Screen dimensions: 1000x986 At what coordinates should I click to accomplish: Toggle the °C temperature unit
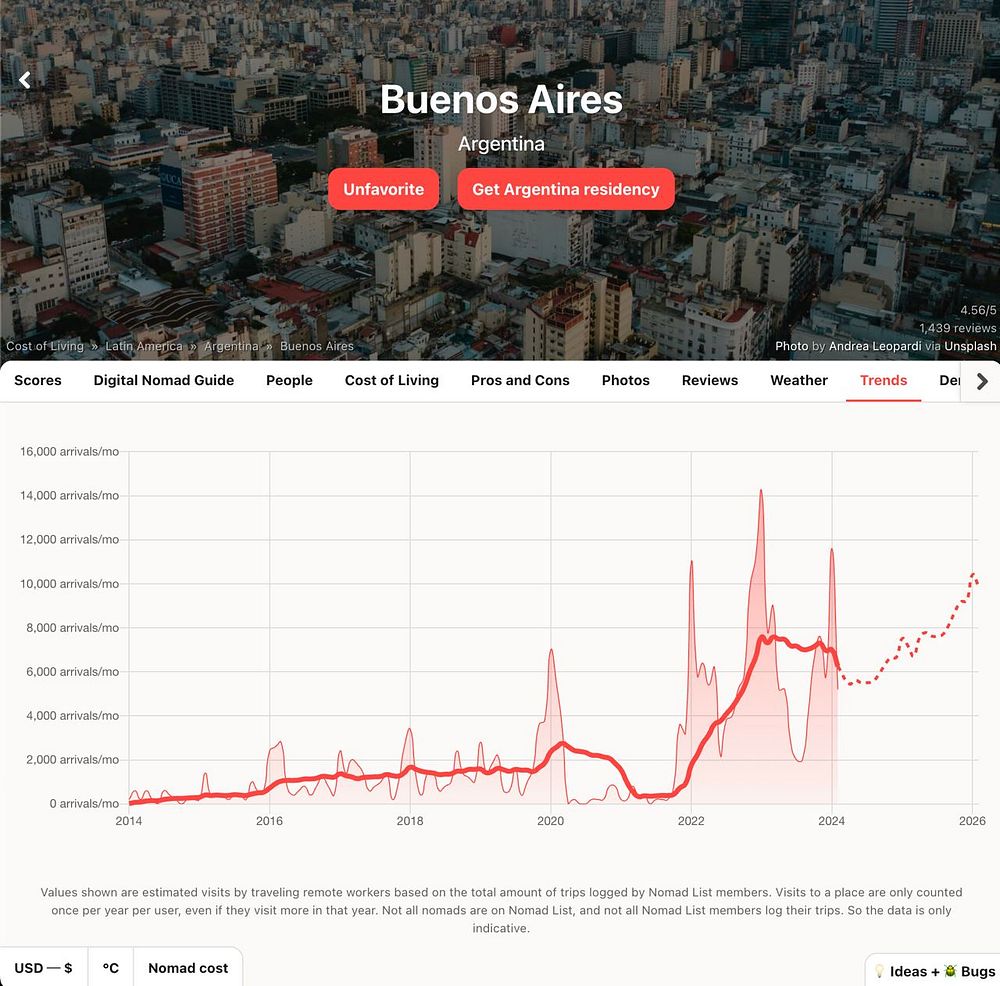click(110, 968)
